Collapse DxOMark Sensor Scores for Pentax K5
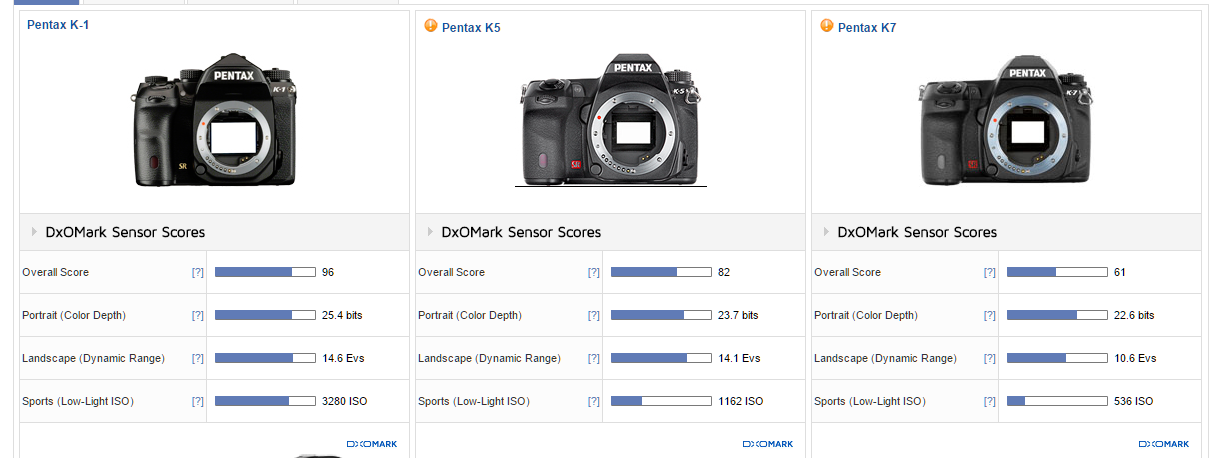Image resolution: width=1214 pixels, height=458 pixels. 431,232
